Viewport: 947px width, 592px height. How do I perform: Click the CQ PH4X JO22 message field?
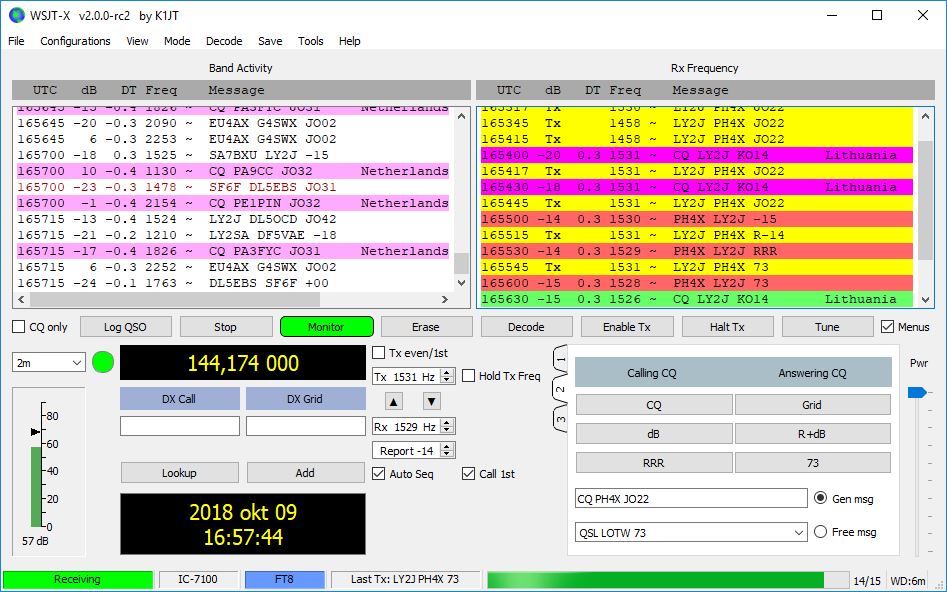[691, 498]
